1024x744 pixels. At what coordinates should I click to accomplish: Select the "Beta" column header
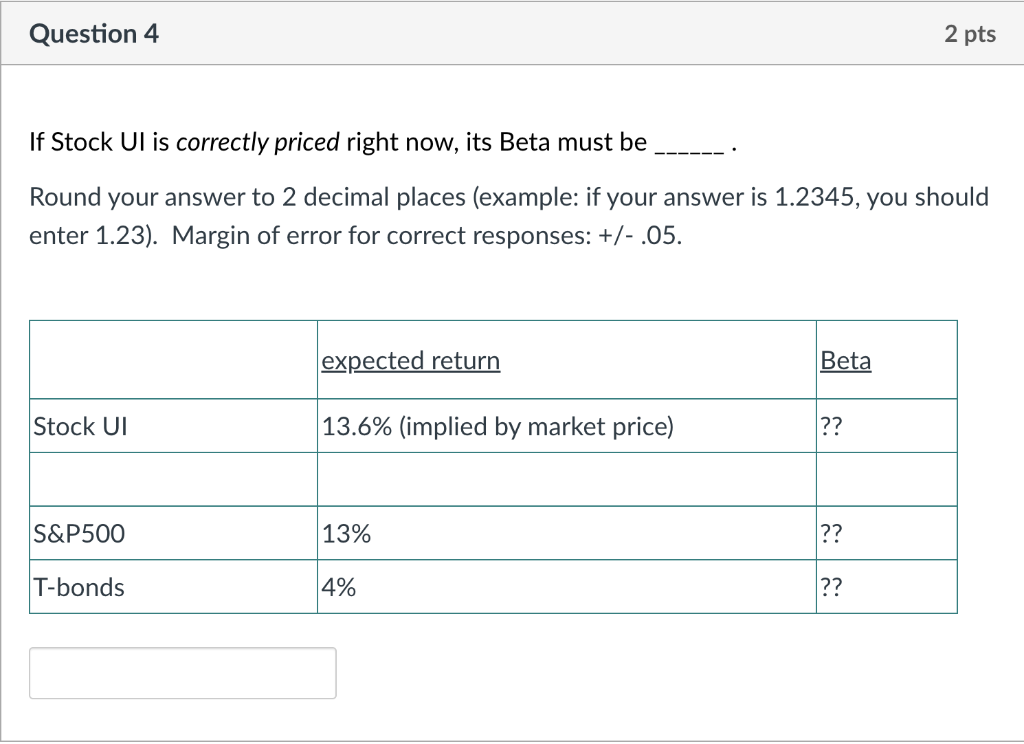tap(846, 360)
